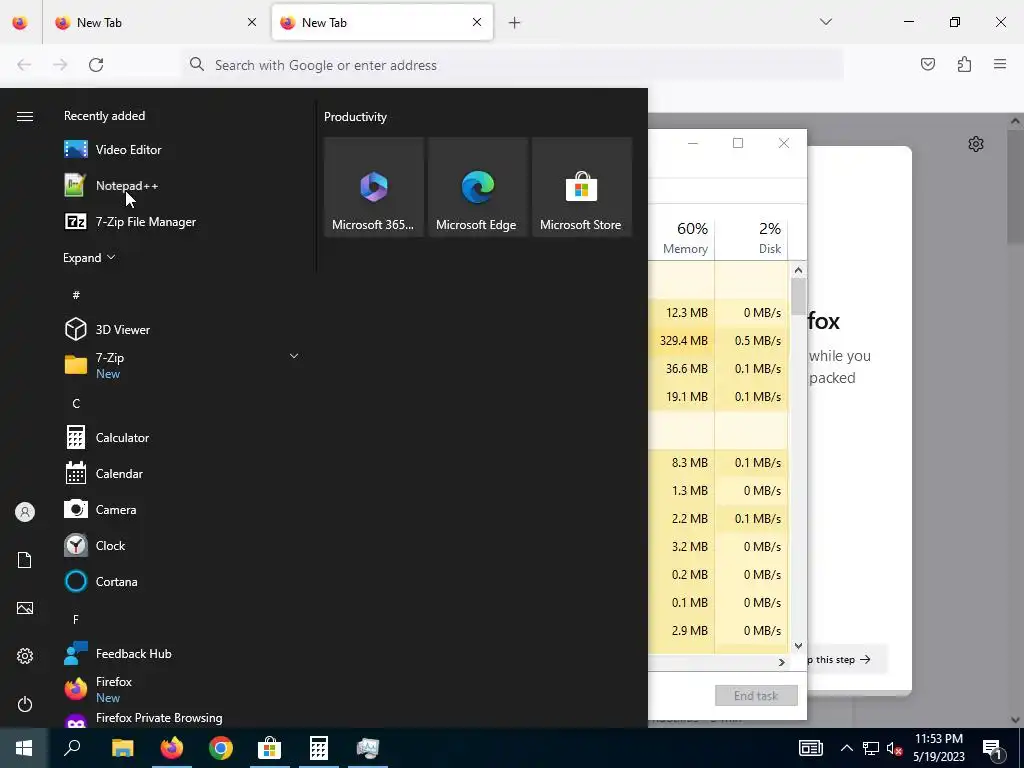This screenshot has width=1024, height=768.
Task: Open the # app index header
Action: click(76, 295)
